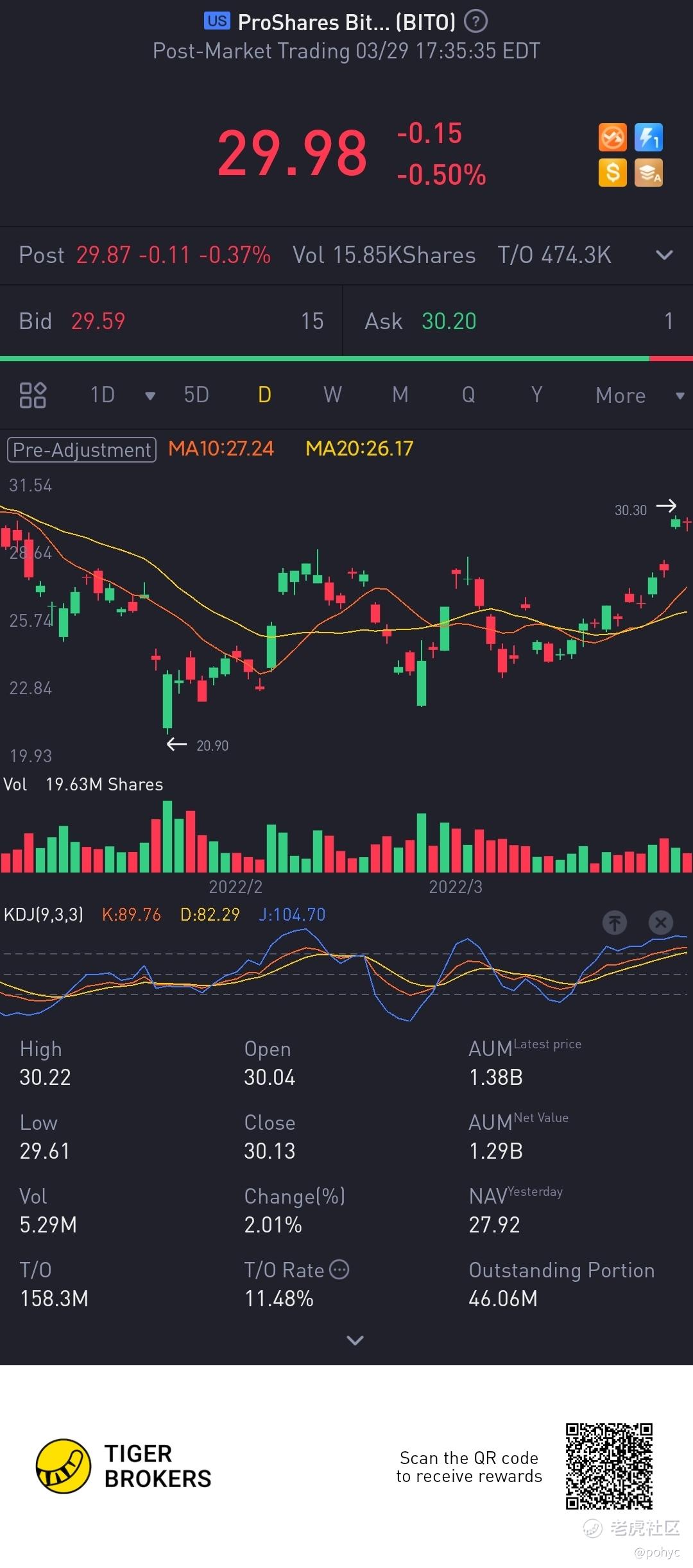Expand more quote details chevron

point(355,1340)
